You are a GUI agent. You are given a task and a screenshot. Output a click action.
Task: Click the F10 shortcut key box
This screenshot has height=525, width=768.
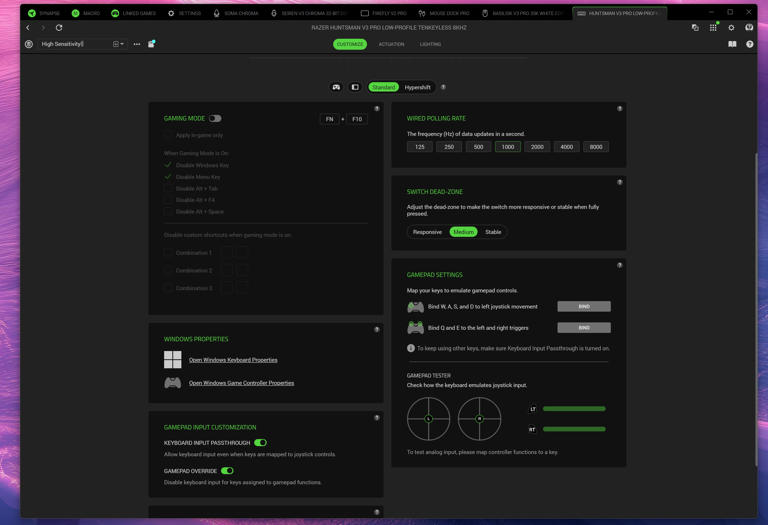coord(357,119)
